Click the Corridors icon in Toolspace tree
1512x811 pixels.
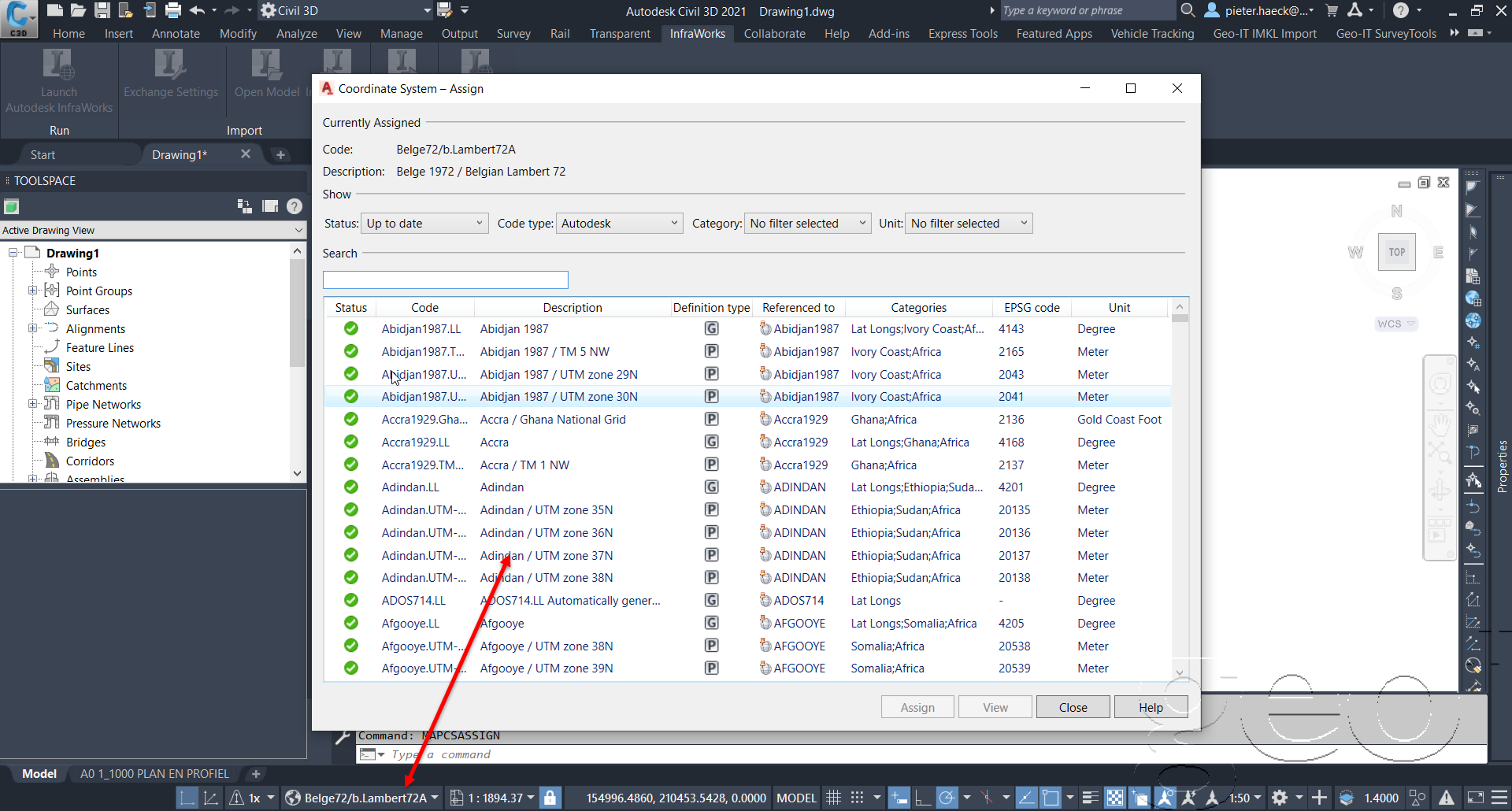[52, 461]
